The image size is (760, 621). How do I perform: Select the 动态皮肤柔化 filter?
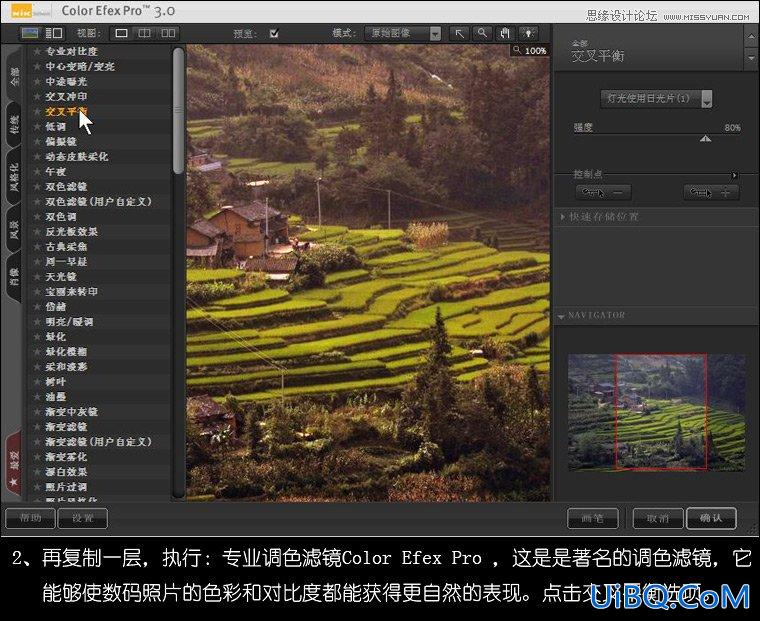point(77,157)
